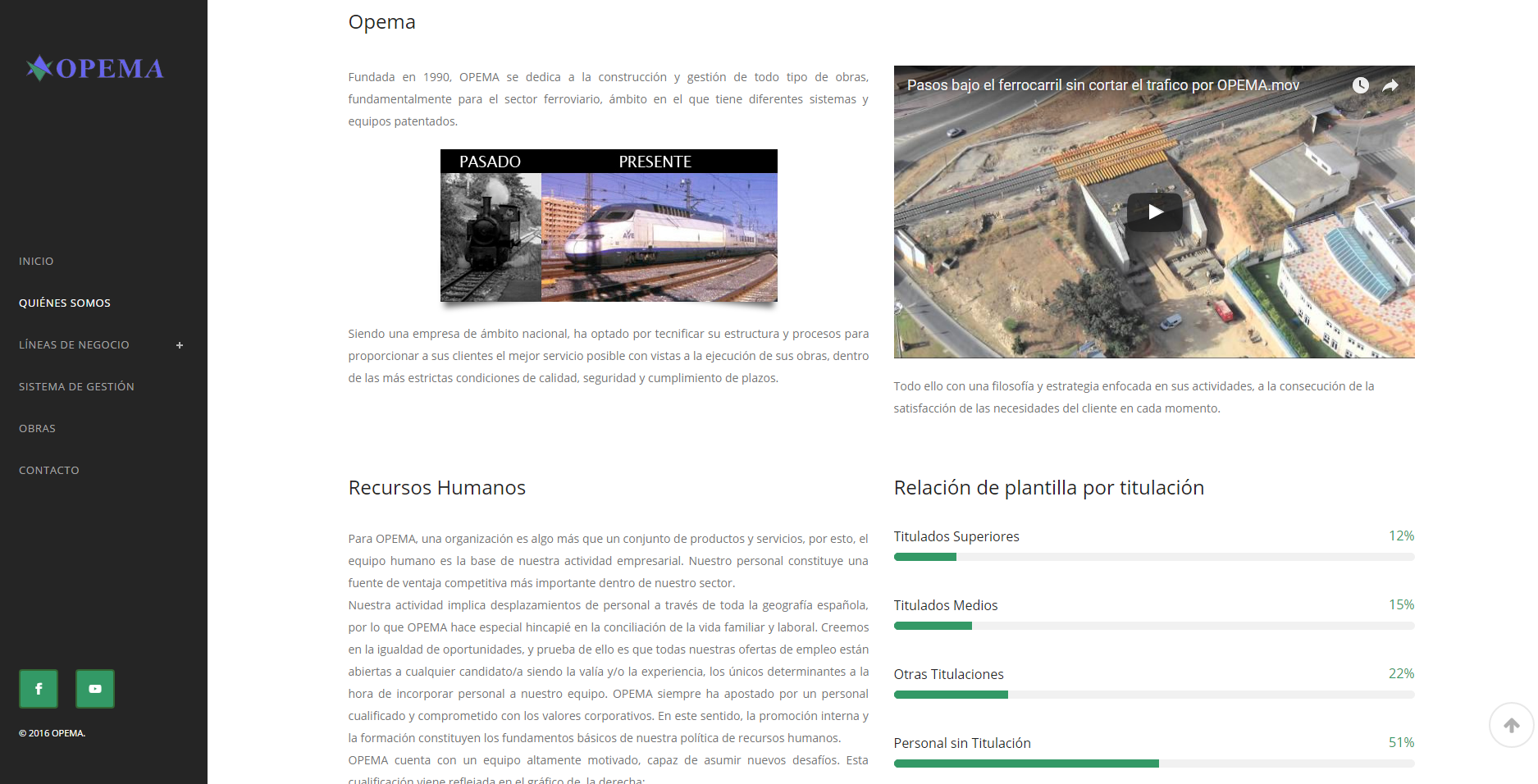
Task: Click the 12% value label
Action: point(1401,536)
